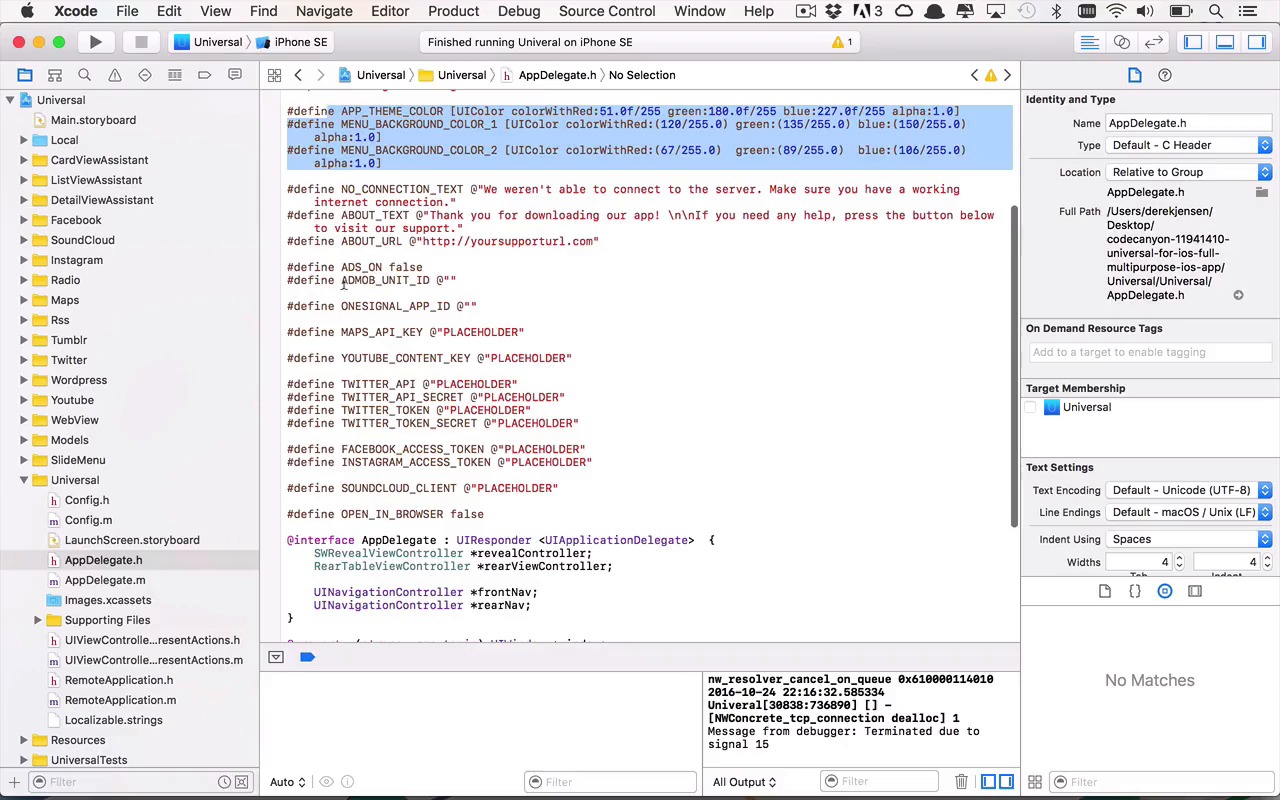Toggle breakpoints activation in debug bar
Viewport: 1280px width, 800px height.
(x=307, y=657)
